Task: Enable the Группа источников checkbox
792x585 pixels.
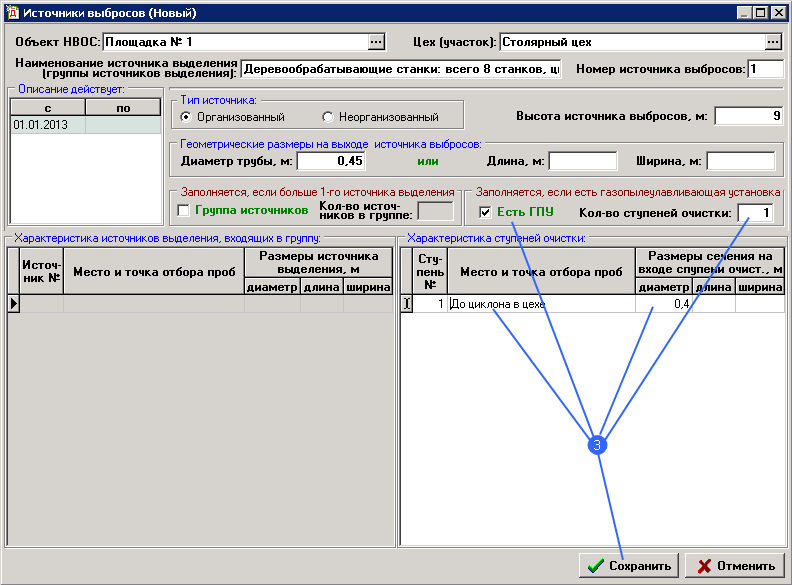Action: [x=183, y=211]
